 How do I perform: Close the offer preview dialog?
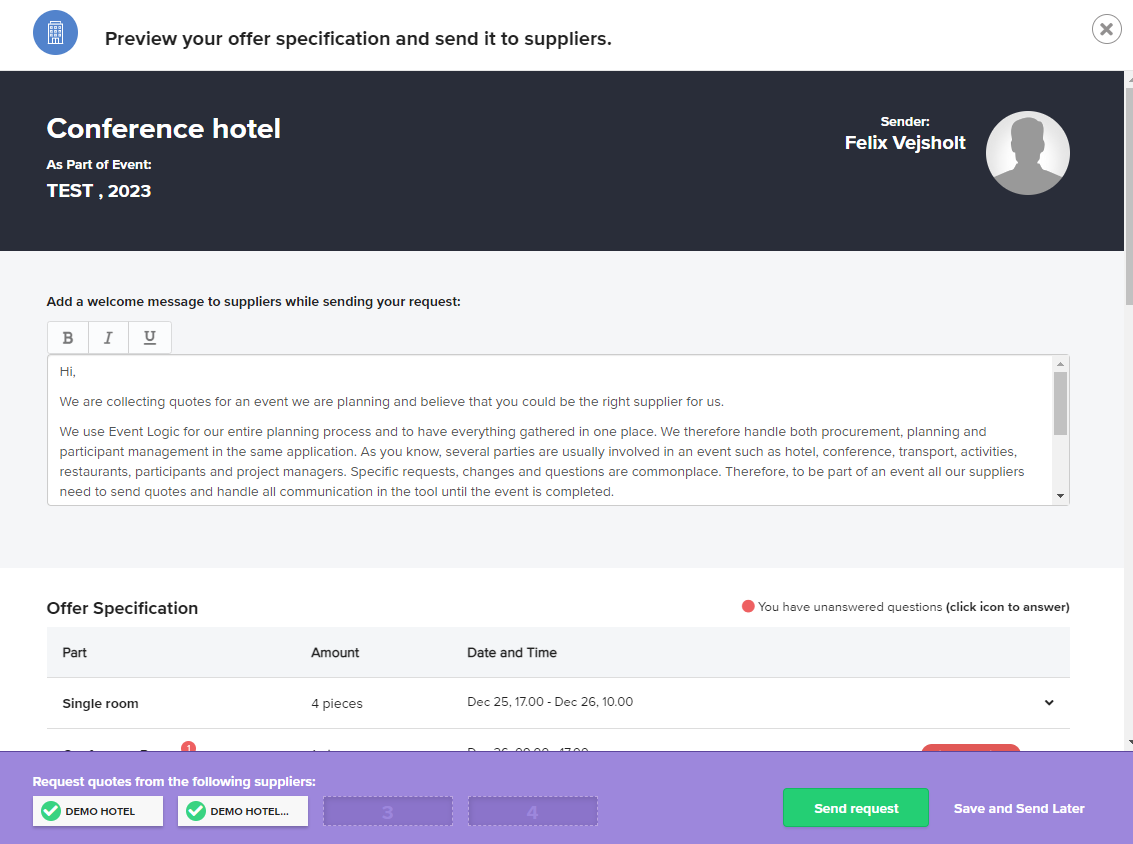coord(1106,29)
